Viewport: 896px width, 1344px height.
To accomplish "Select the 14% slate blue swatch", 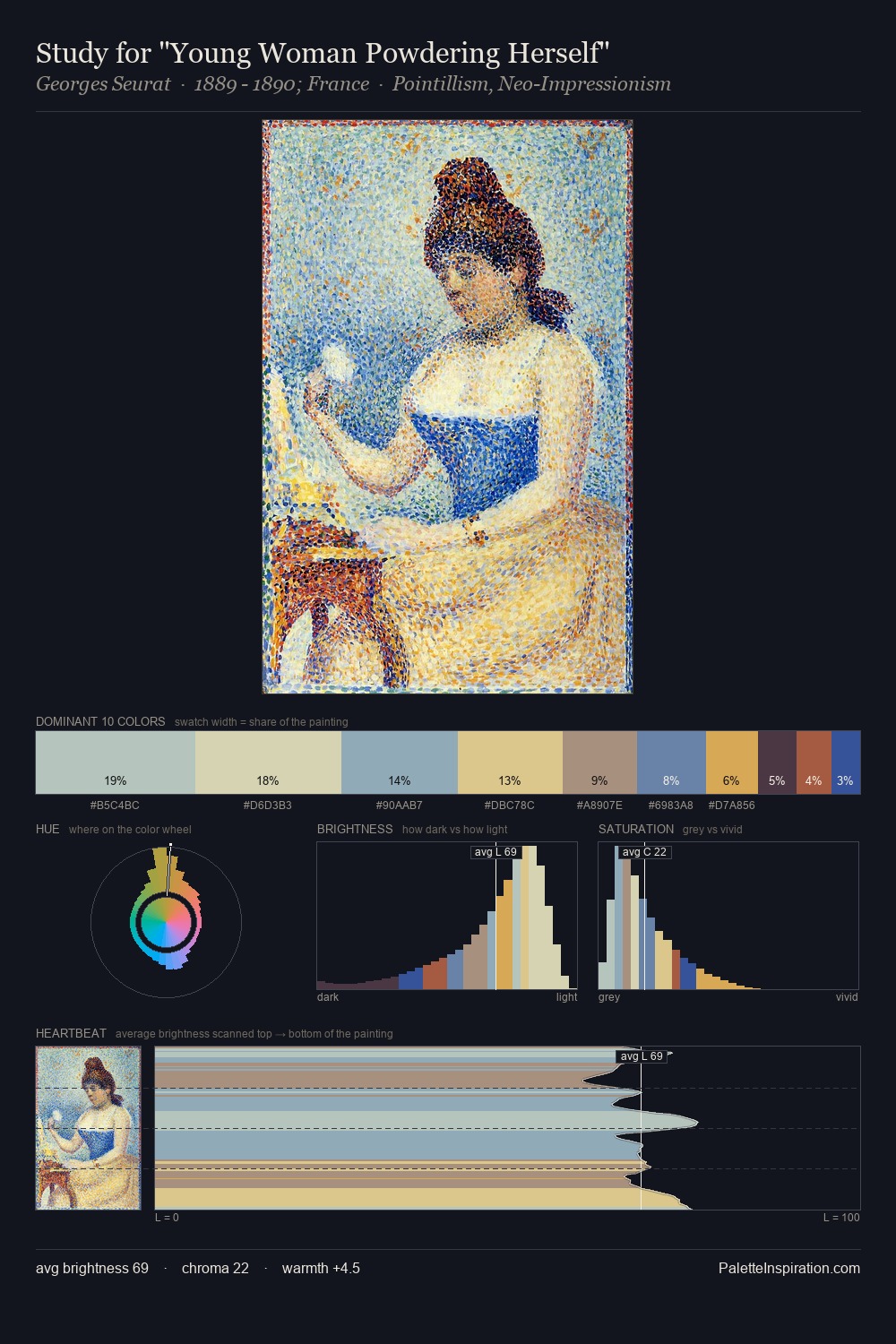I will tap(400, 762).
